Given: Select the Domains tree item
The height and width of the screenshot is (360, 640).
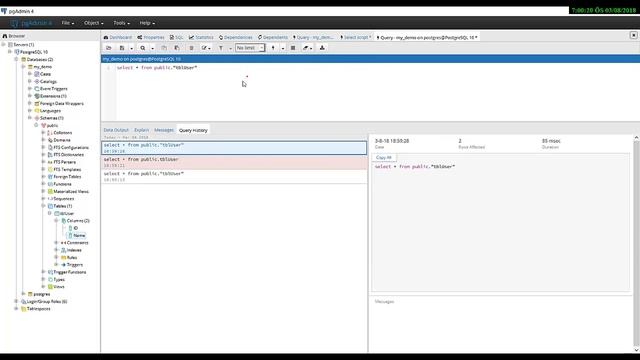Looking at the screenshot, I should coord(62,140).
